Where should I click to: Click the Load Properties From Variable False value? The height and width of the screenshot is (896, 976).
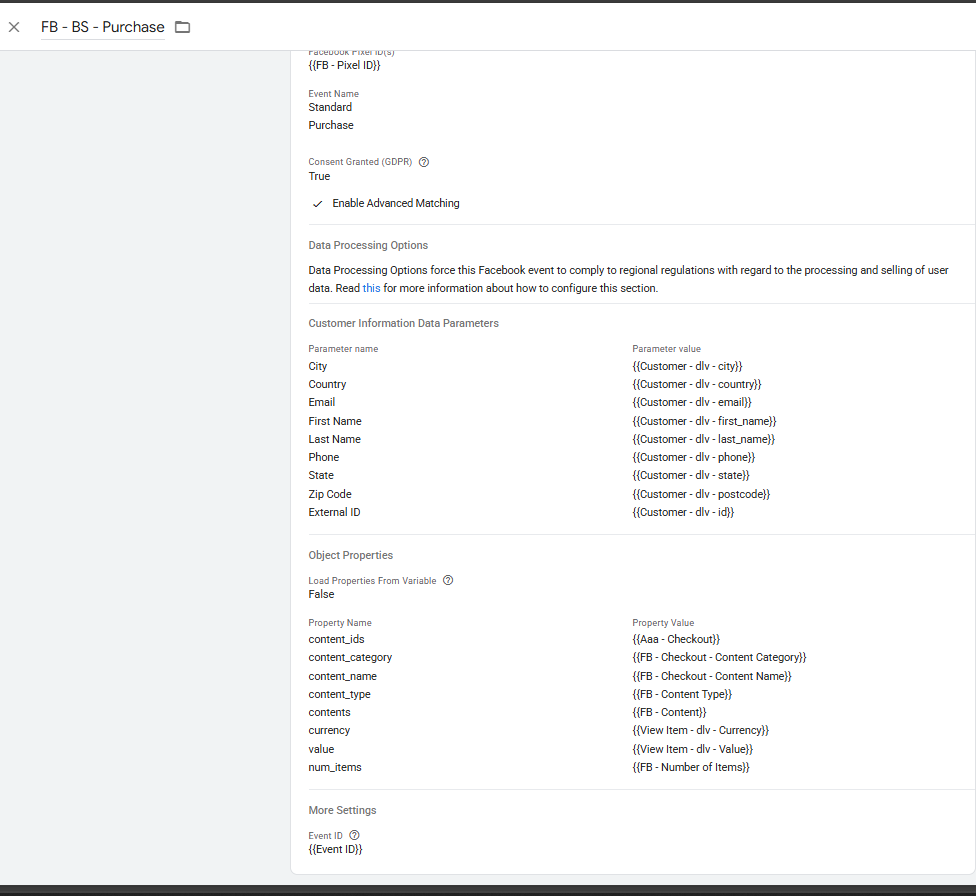[x=321, y=594]
